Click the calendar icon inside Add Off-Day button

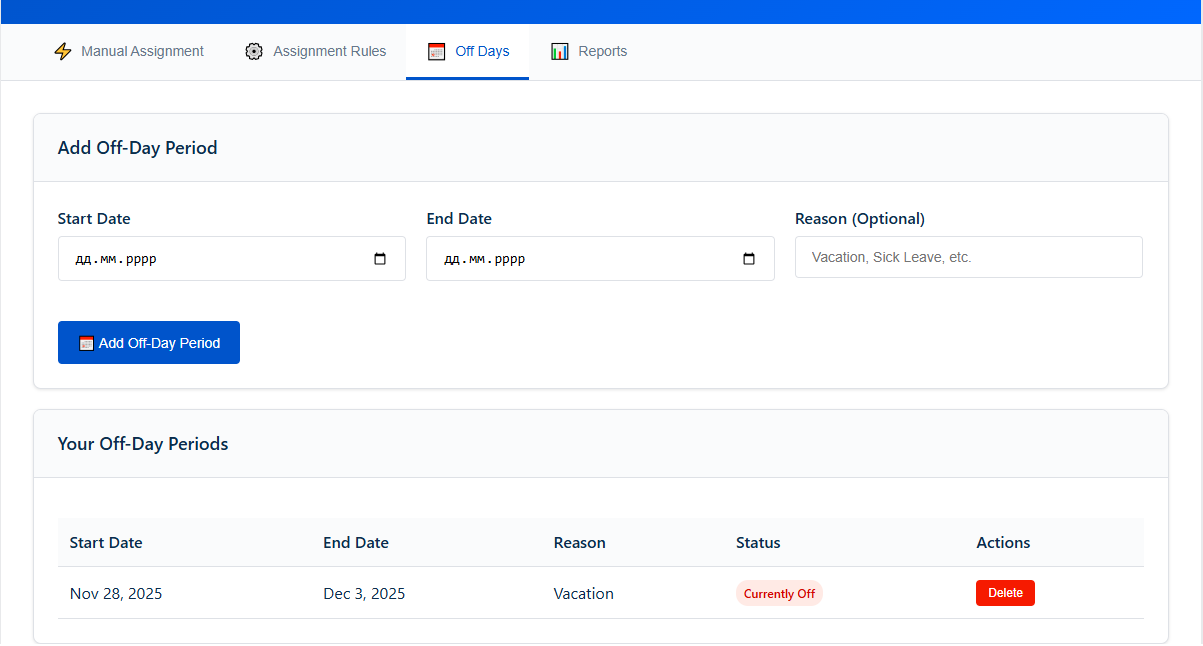87,343
